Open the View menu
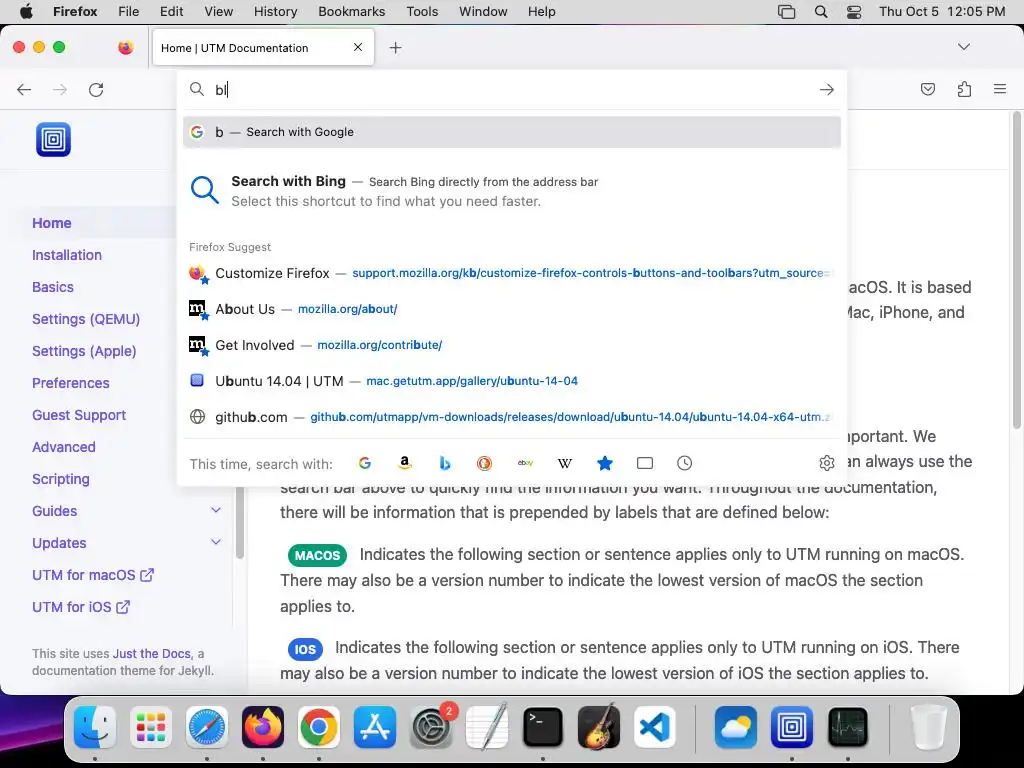The width and height of the screenshot is (1024, 768). pyautogui.click(x=218, y=11)
